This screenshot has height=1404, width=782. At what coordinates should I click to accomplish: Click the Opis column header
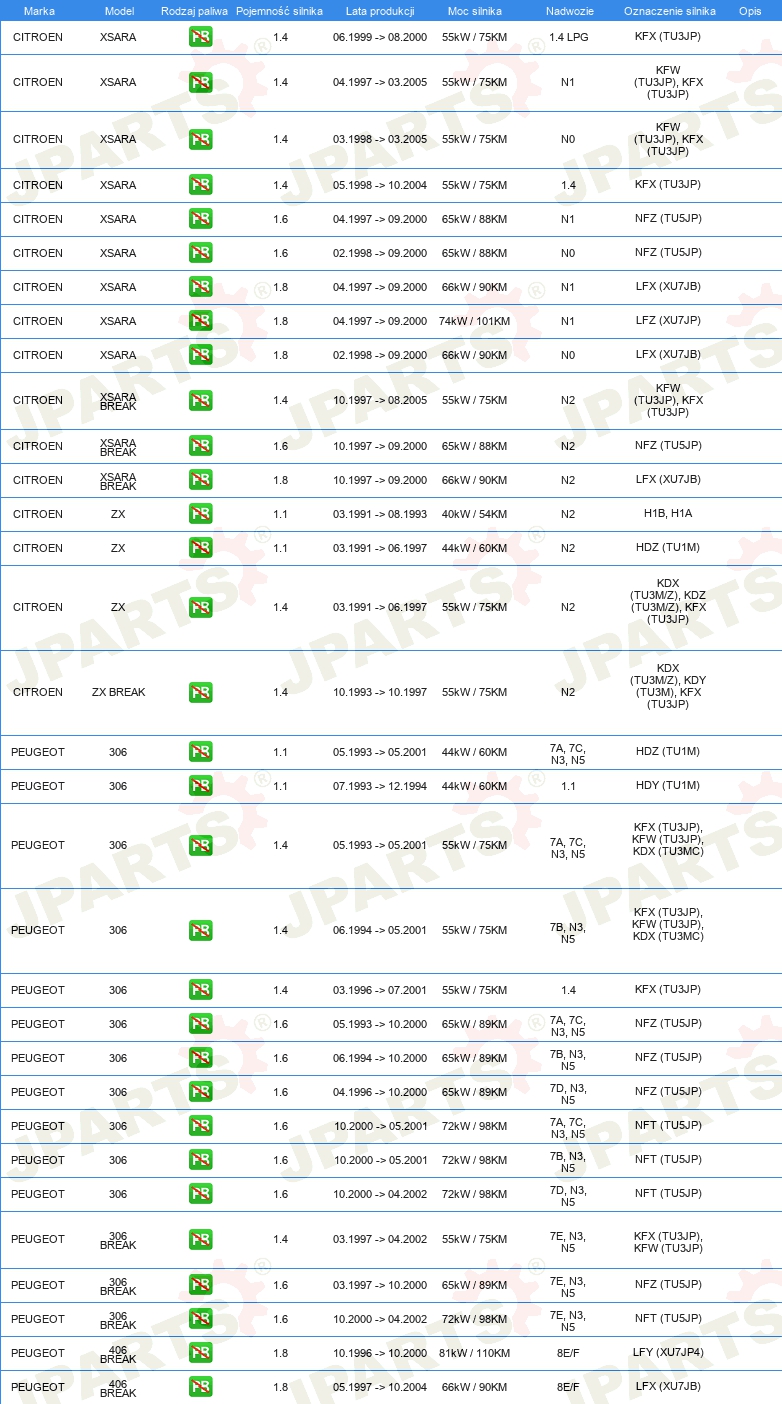click(750, 11)
